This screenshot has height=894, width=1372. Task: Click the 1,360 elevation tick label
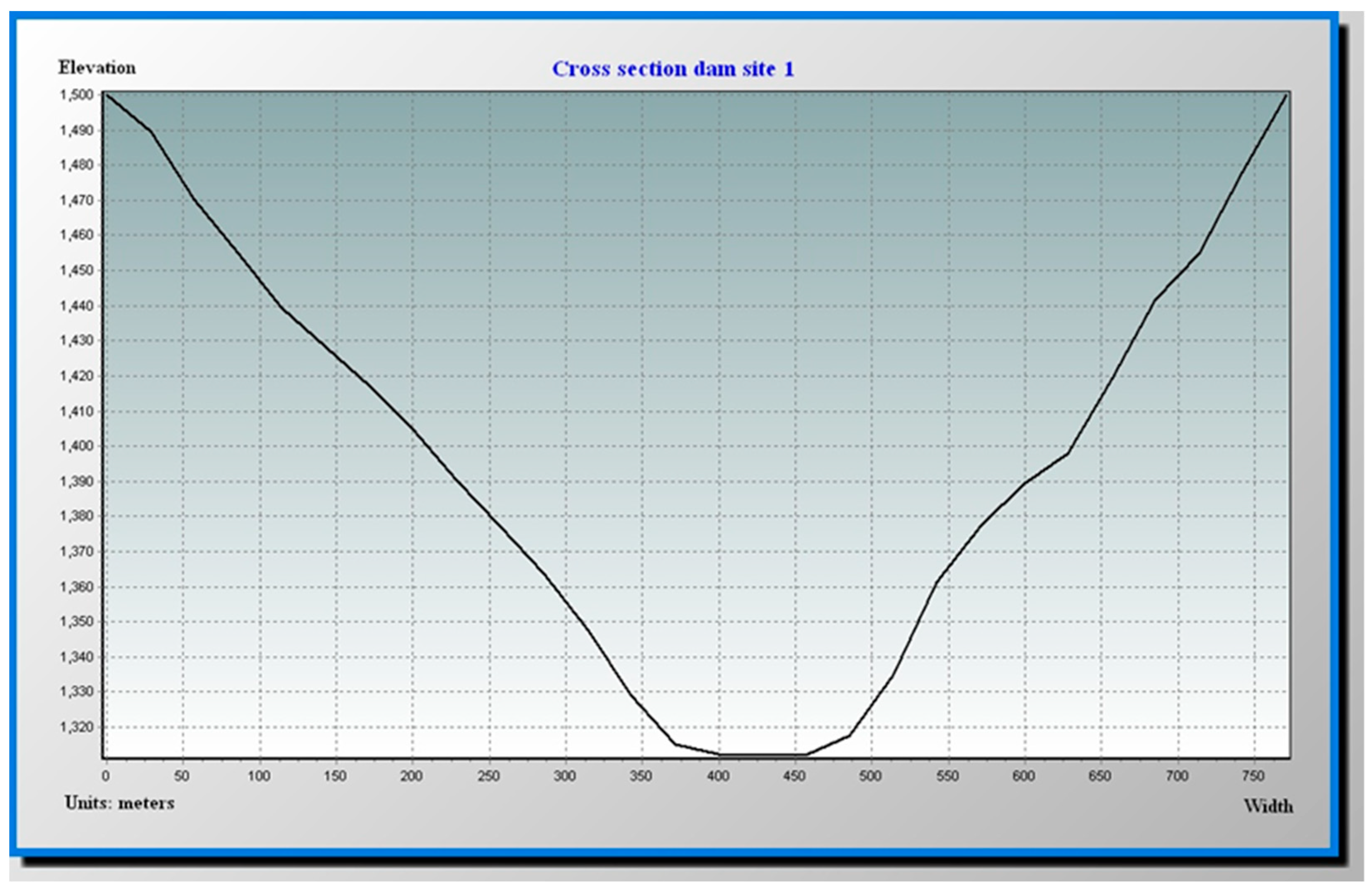pos(76,587)
